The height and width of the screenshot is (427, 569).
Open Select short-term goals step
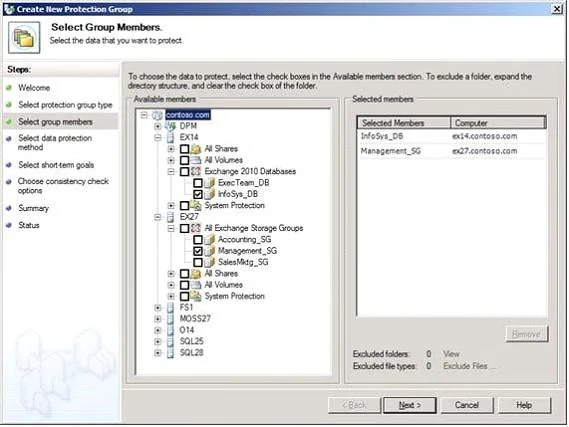tap(56, 165)
